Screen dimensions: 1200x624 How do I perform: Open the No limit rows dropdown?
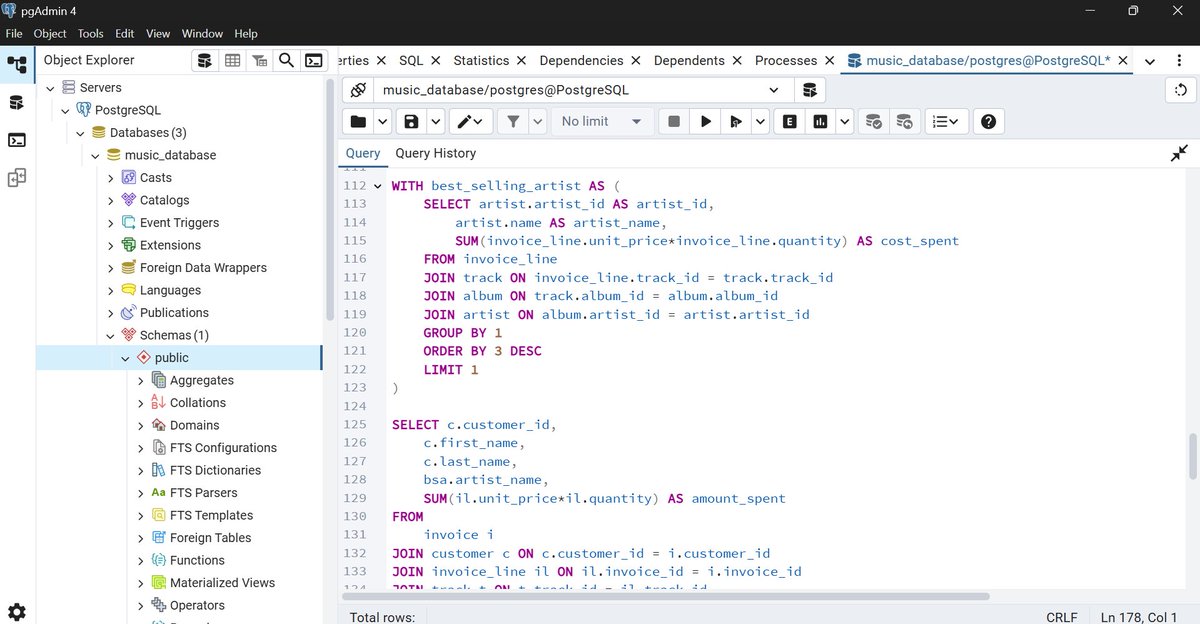601,121
